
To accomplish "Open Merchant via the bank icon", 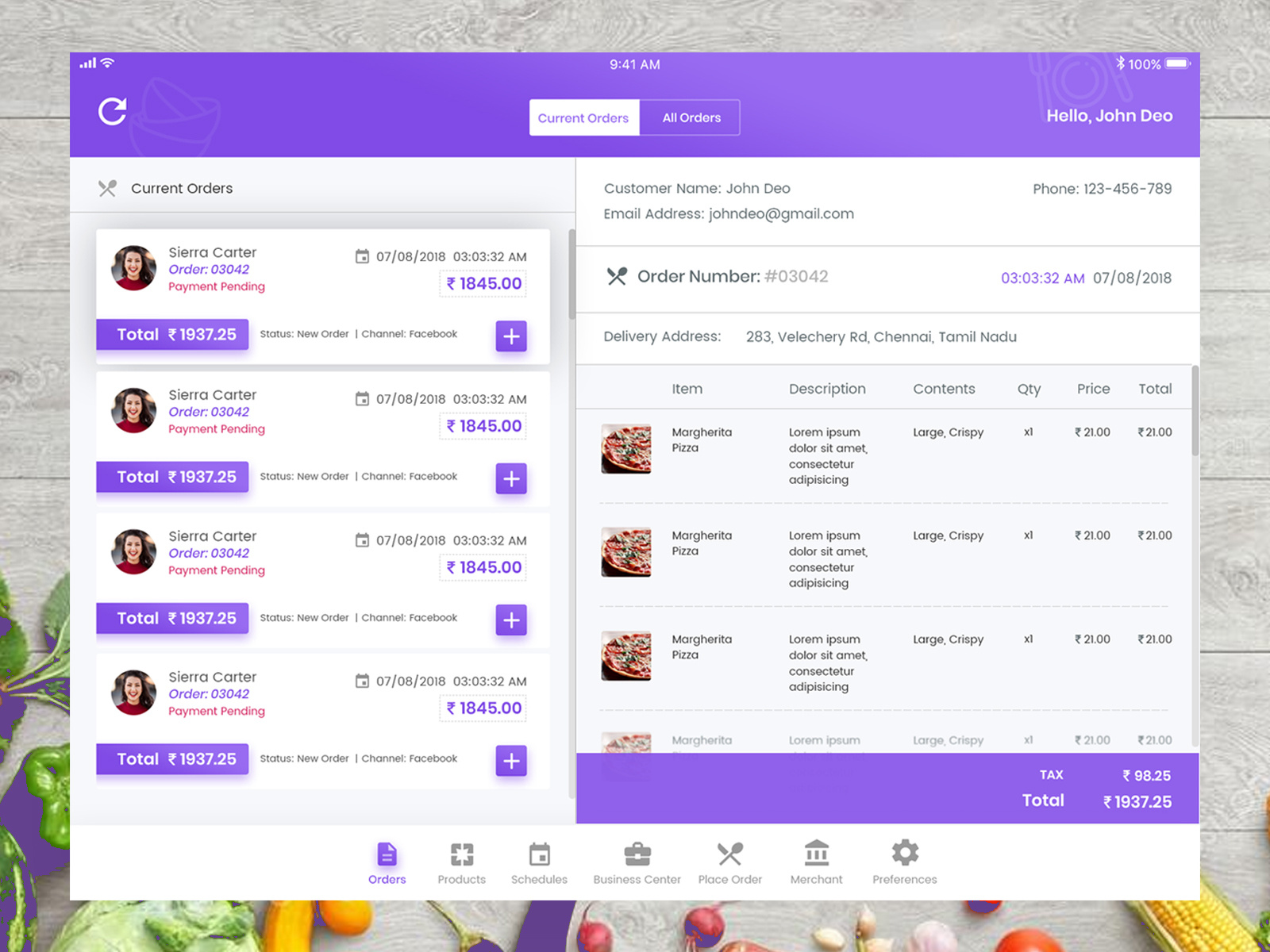I will [x=816, y=855].
